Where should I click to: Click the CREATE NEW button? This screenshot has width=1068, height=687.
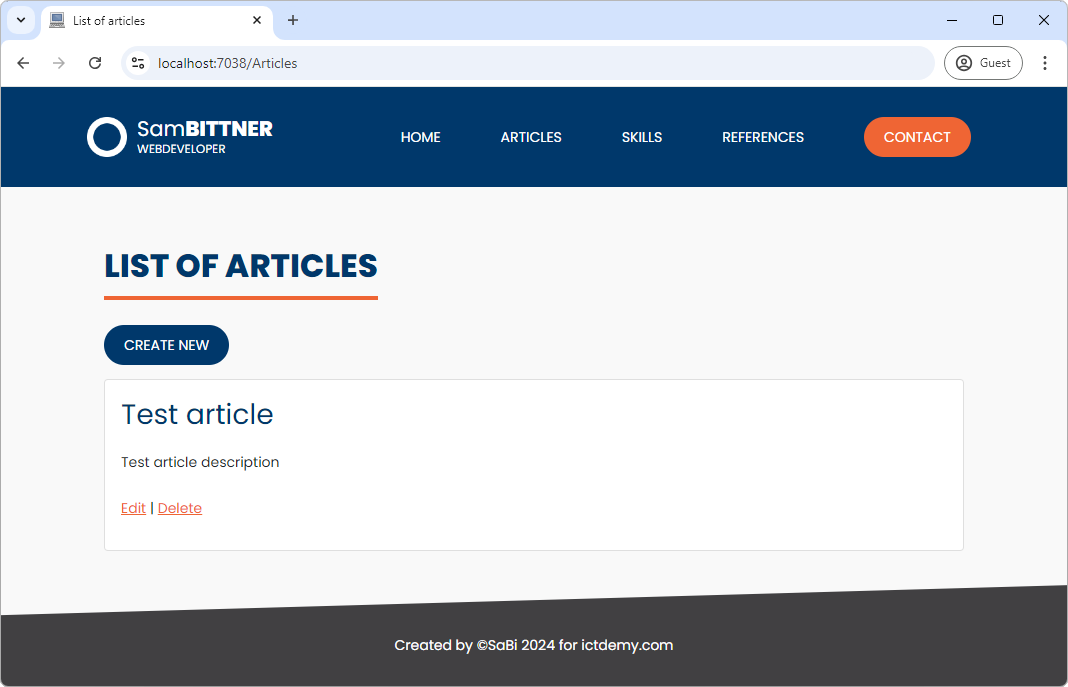166,345
